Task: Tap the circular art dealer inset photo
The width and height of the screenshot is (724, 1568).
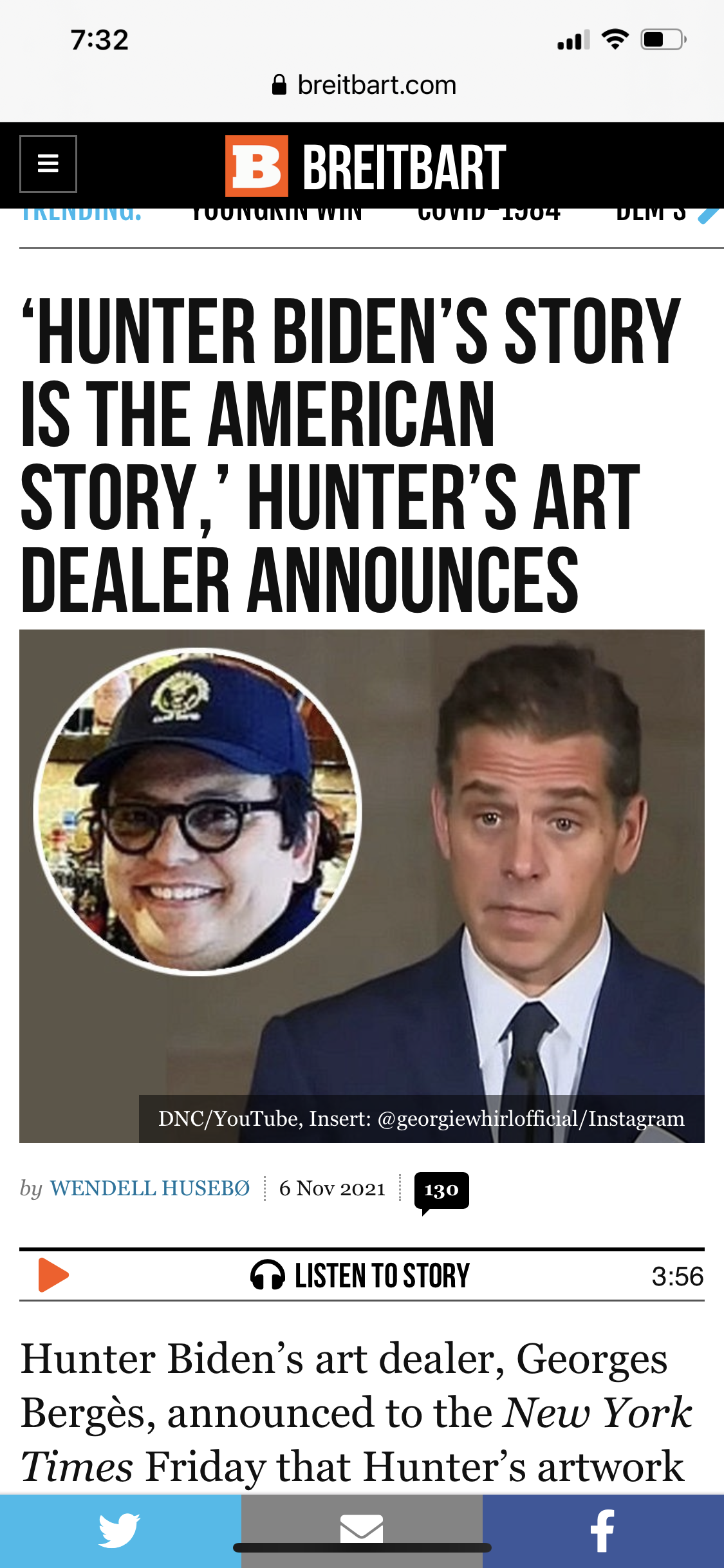Action: point(198,811)
